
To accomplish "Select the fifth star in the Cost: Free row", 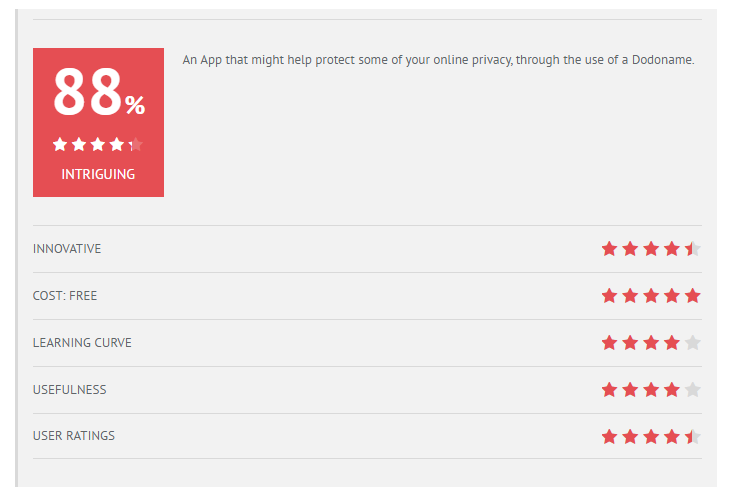I will coord(693,296).
